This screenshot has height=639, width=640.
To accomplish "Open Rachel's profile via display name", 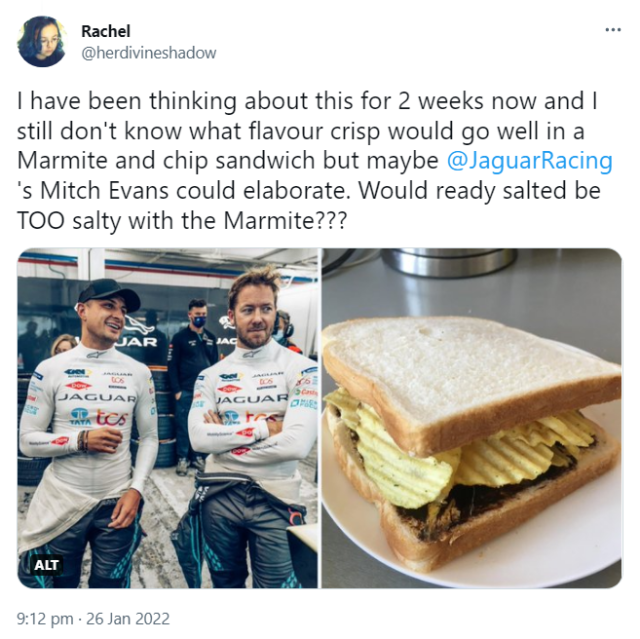I will (x=106, y=31).
